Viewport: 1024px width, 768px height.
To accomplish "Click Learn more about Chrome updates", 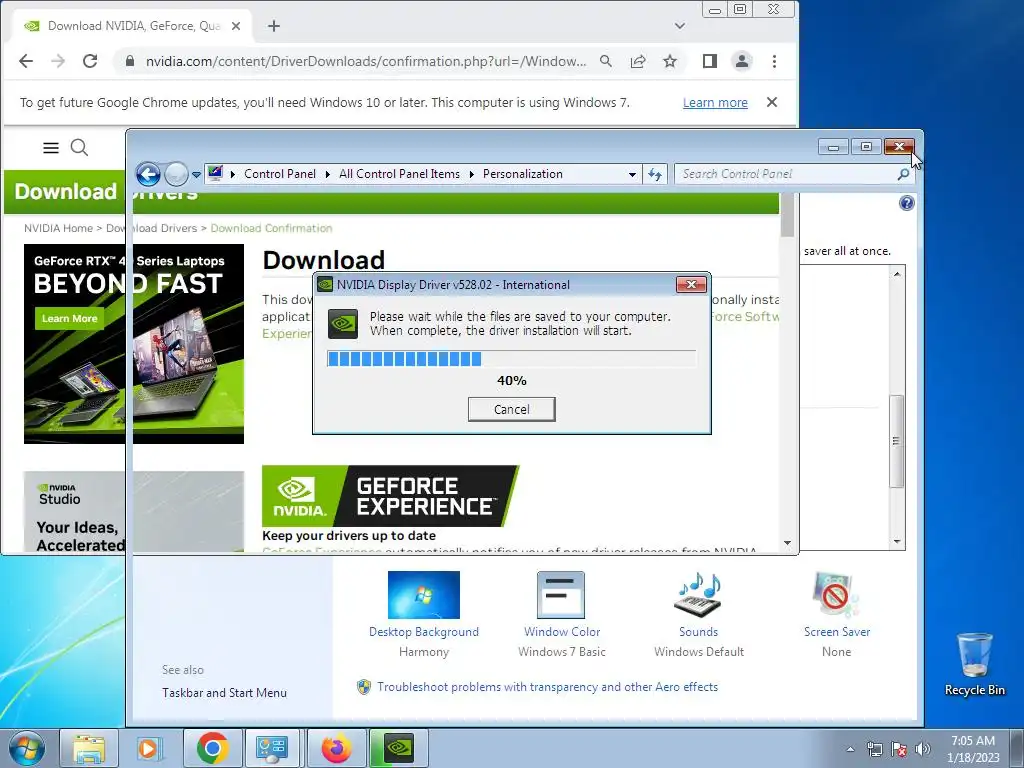I will click(715, 103).
